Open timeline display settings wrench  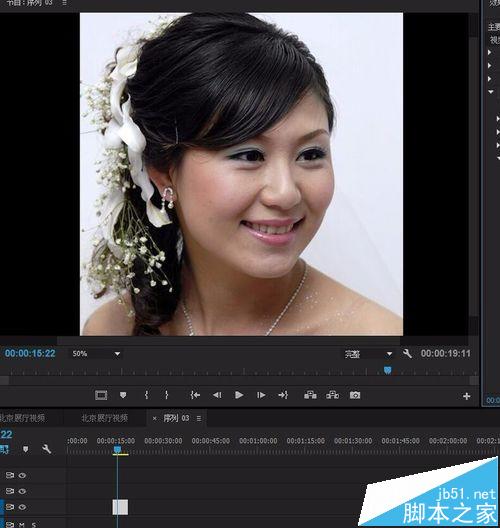point(46,449)
